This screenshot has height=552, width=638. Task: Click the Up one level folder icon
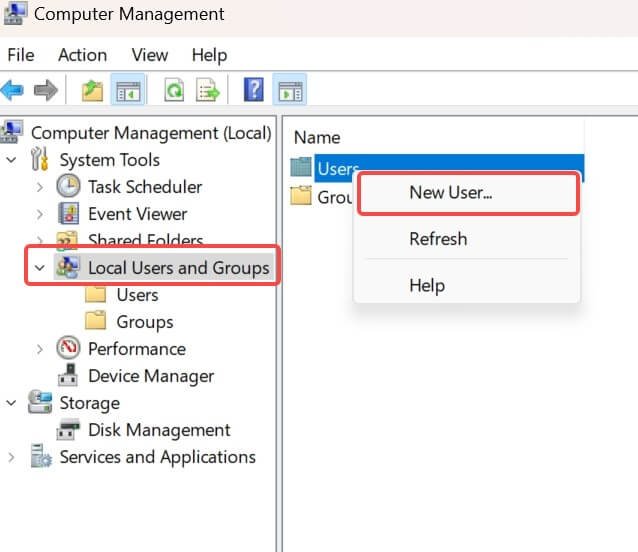(92, 91)
